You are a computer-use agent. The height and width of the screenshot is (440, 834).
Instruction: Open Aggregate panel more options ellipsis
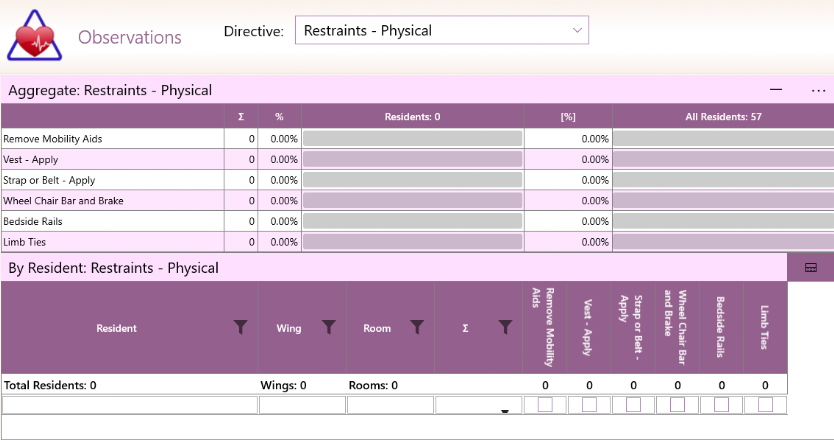click(818, 90)
